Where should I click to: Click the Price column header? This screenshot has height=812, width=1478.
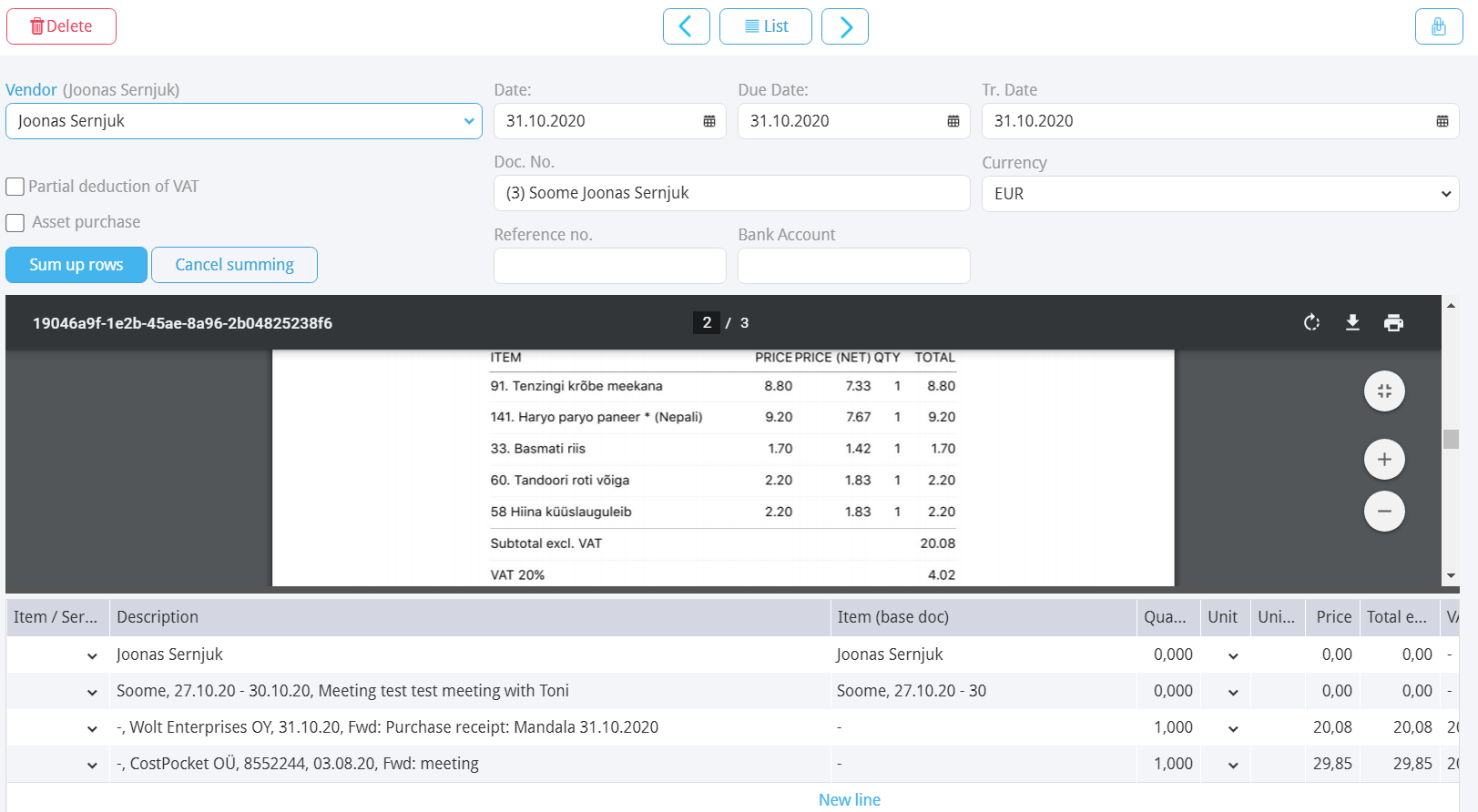click(1332, 617)
